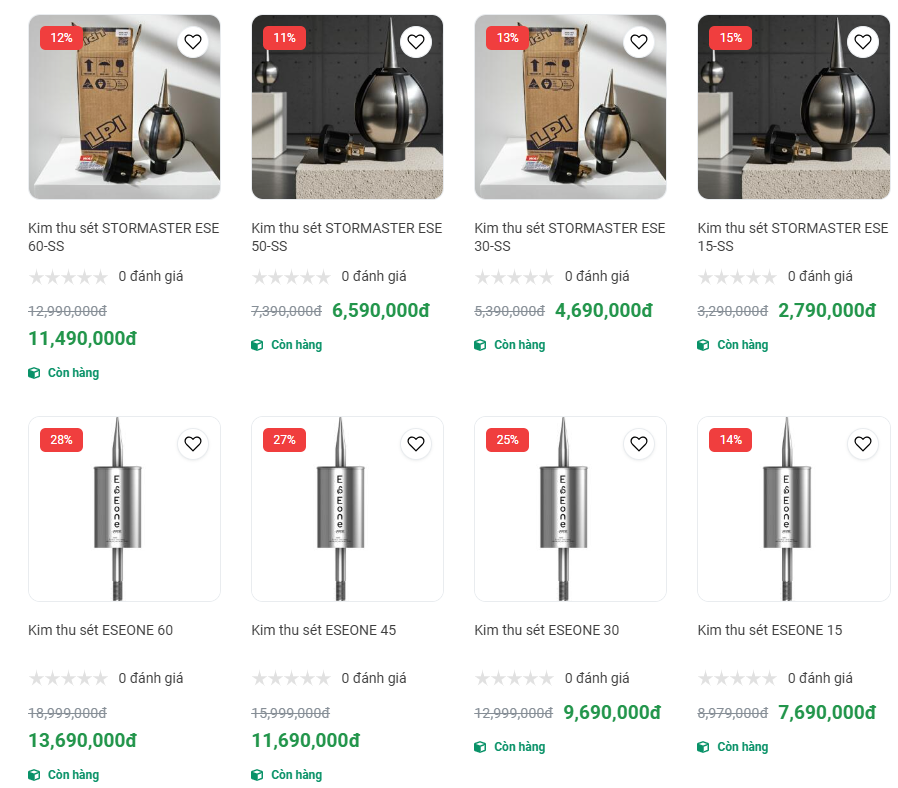The width and height of the screenshot is (898, 788).
Task: Toggle wishlist heart on ESEONE 15
Action: 862,444
